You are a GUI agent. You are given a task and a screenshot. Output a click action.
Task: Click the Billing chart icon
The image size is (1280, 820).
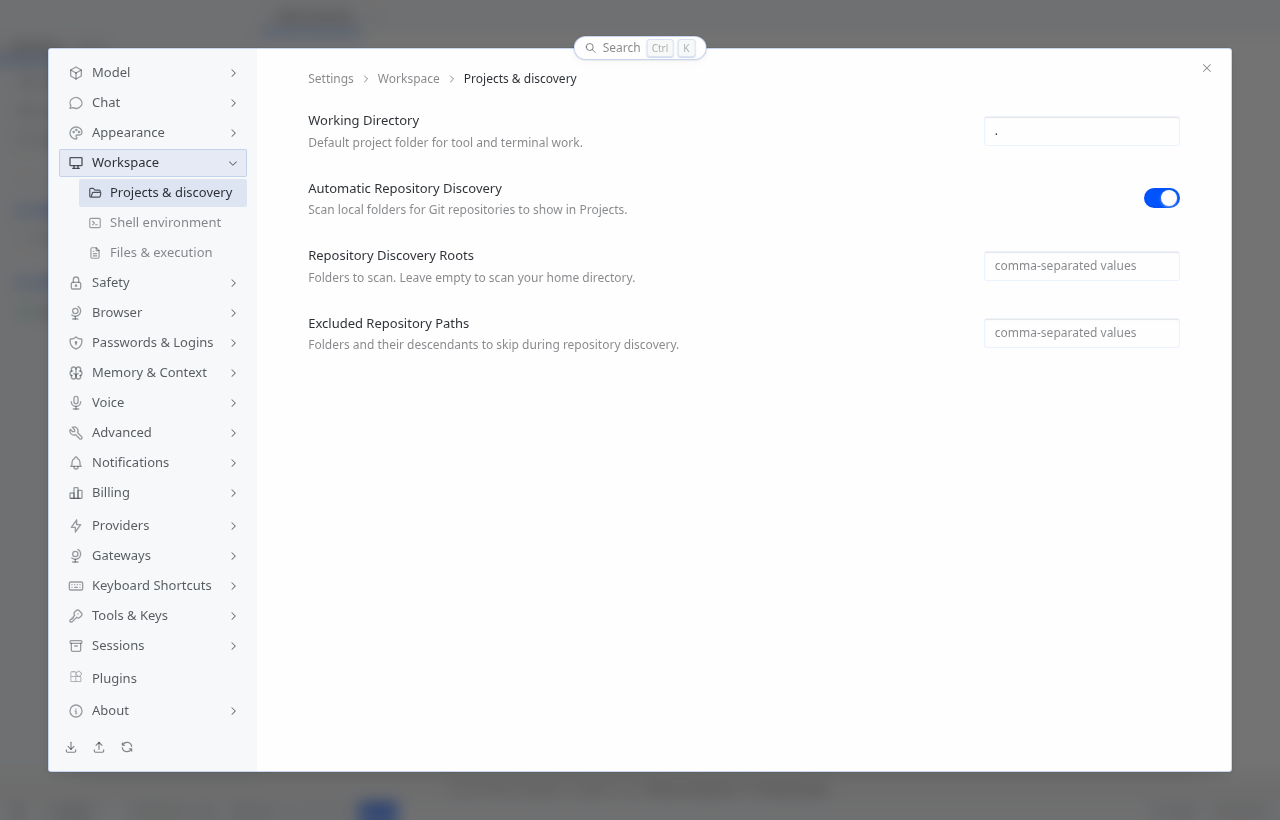click(76, 493)
